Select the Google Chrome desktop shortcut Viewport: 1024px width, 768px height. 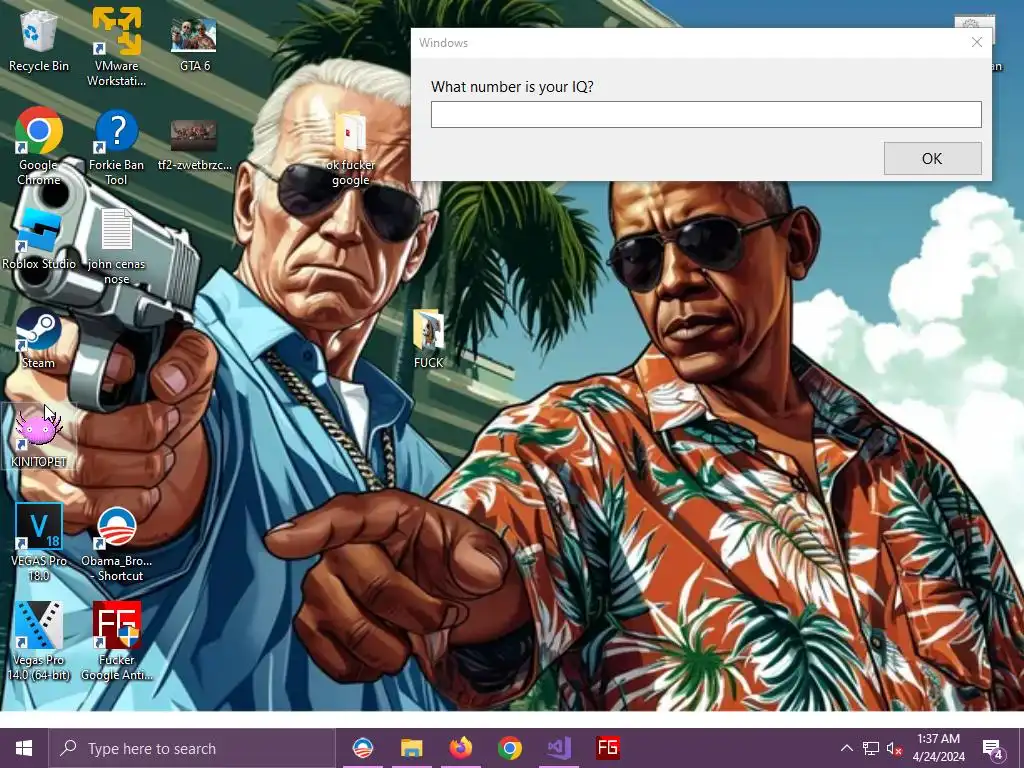pyautogui.click(x=39, y=145)
